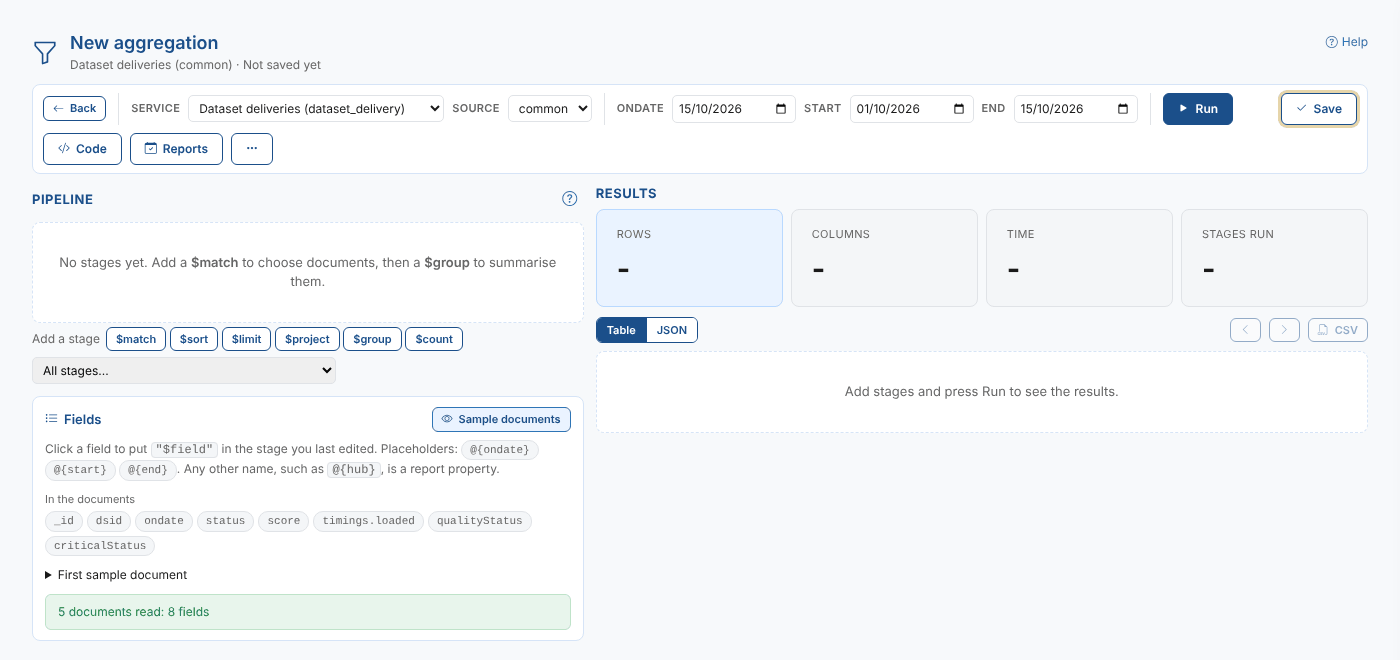
Task: Insert the _id field
Action: [64, 521]
